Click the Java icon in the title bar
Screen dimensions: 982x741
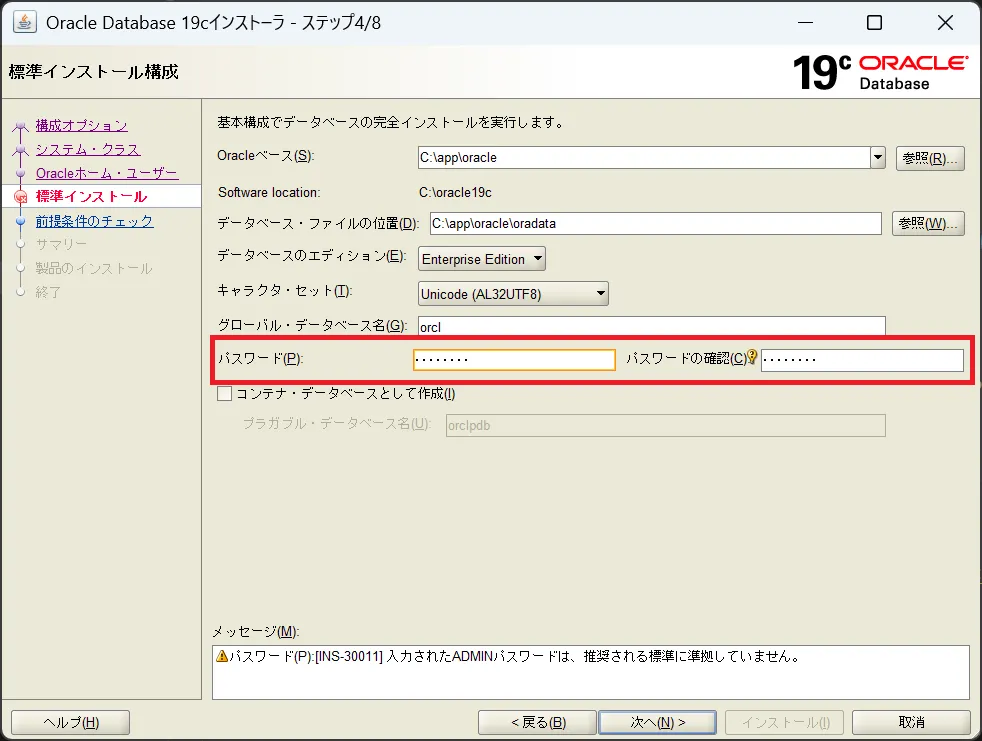24,22
